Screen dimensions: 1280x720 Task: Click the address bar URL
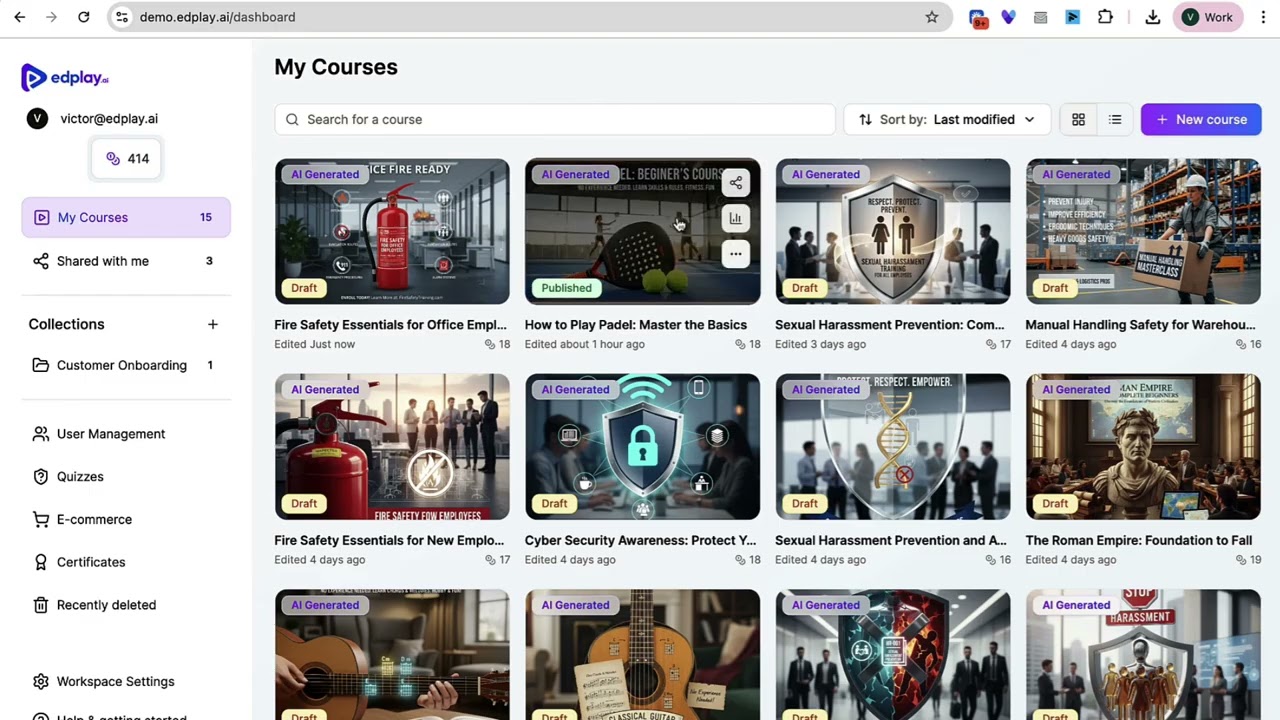pyautogui.click(x=217, y=17)
